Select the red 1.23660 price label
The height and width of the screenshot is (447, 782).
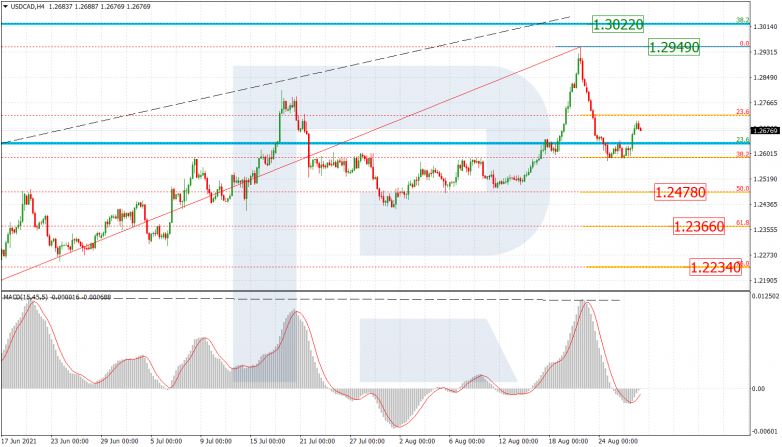[x=699, y=227]
